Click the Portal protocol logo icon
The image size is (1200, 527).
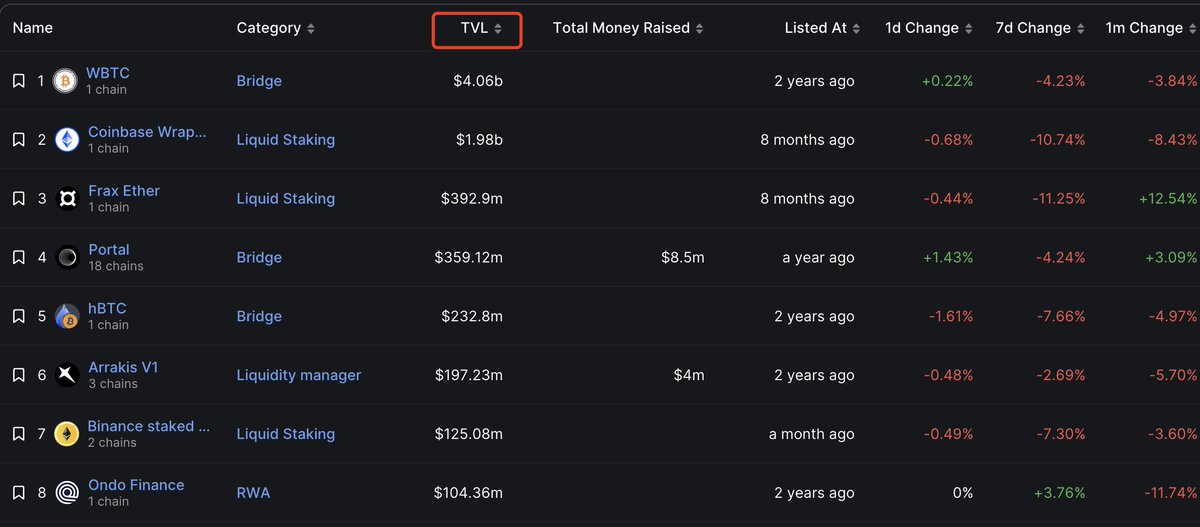(67, 258)
